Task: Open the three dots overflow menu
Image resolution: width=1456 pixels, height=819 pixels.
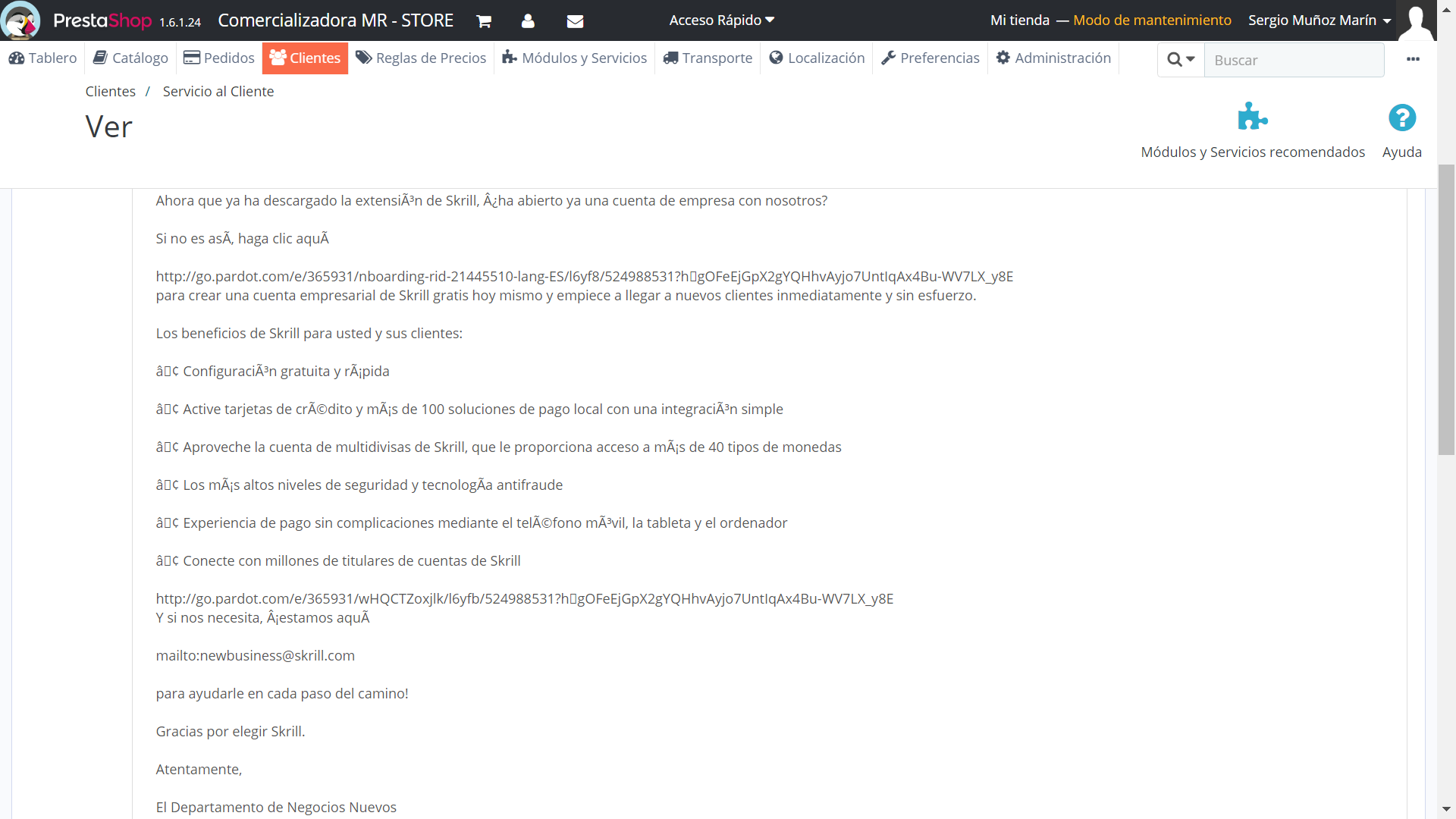Action: 1413,59
